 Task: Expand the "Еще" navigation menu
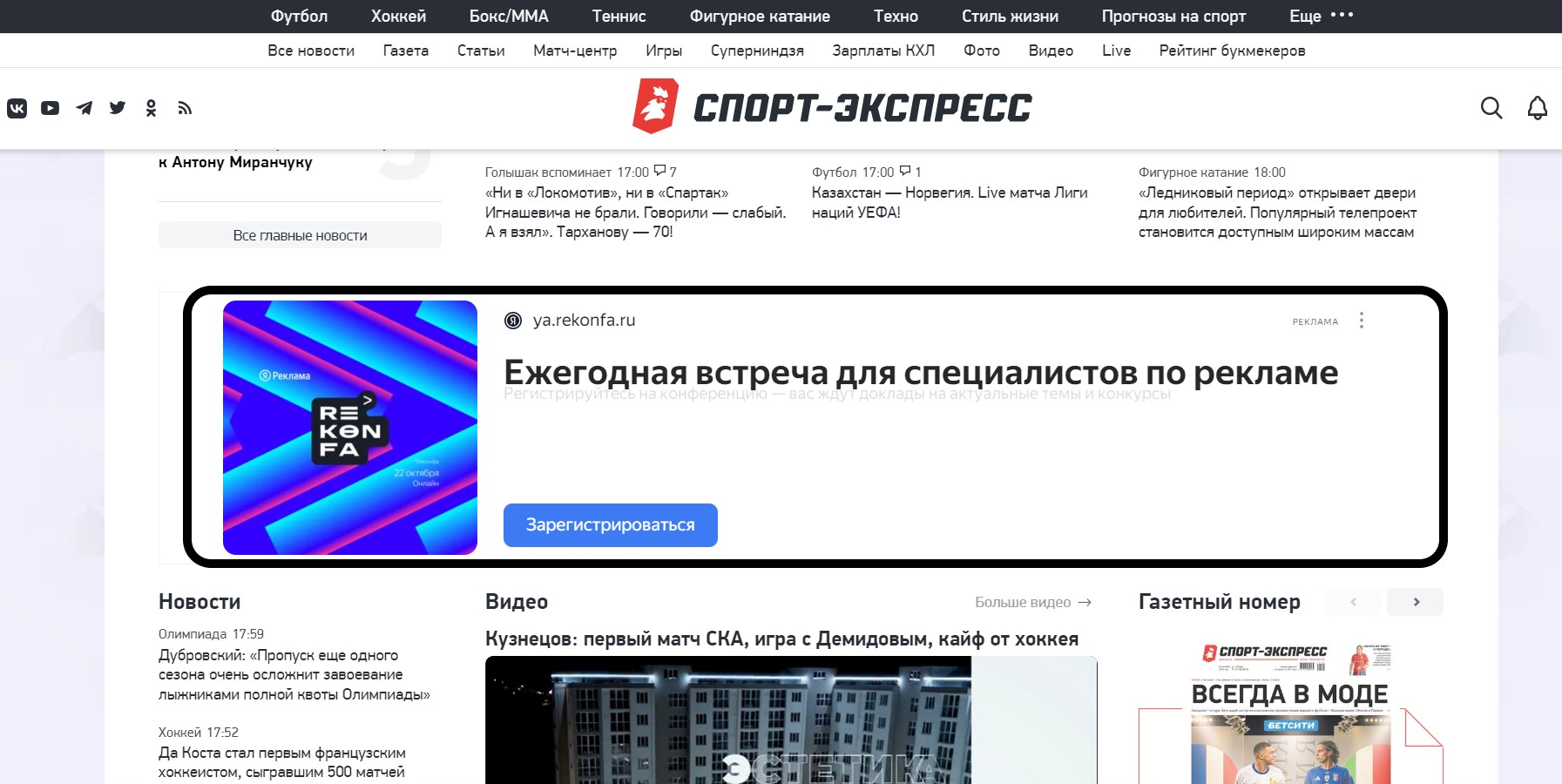pos(1321,16)
